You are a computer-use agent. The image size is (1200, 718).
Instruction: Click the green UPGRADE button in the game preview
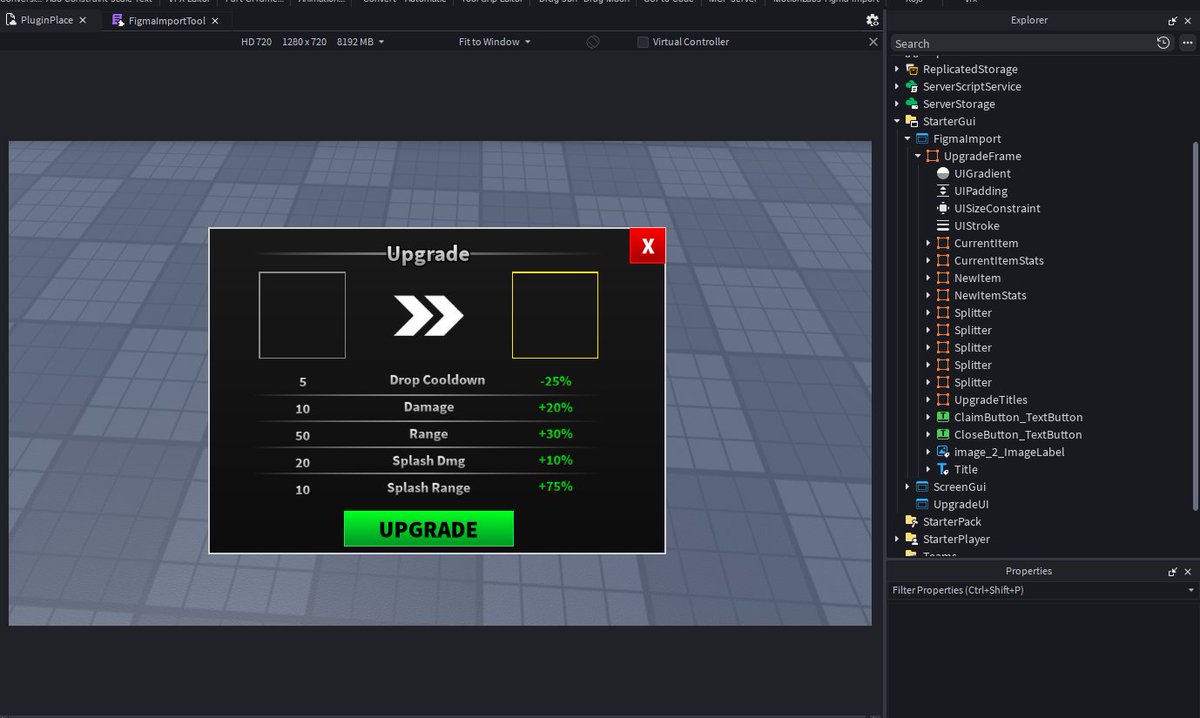click(428, 529)
